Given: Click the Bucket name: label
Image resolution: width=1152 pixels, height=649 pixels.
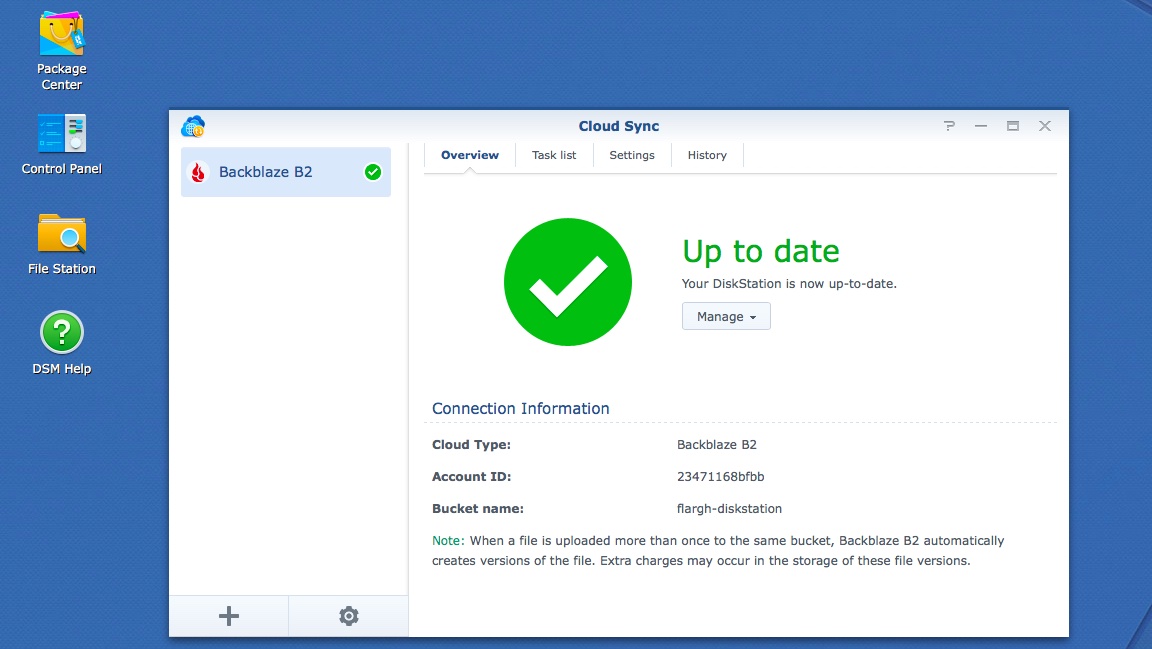Looking at the screenshot, I should (478, 509).
